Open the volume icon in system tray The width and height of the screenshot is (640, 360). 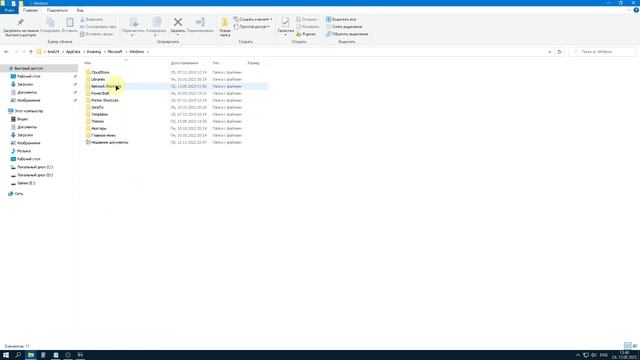594,355
